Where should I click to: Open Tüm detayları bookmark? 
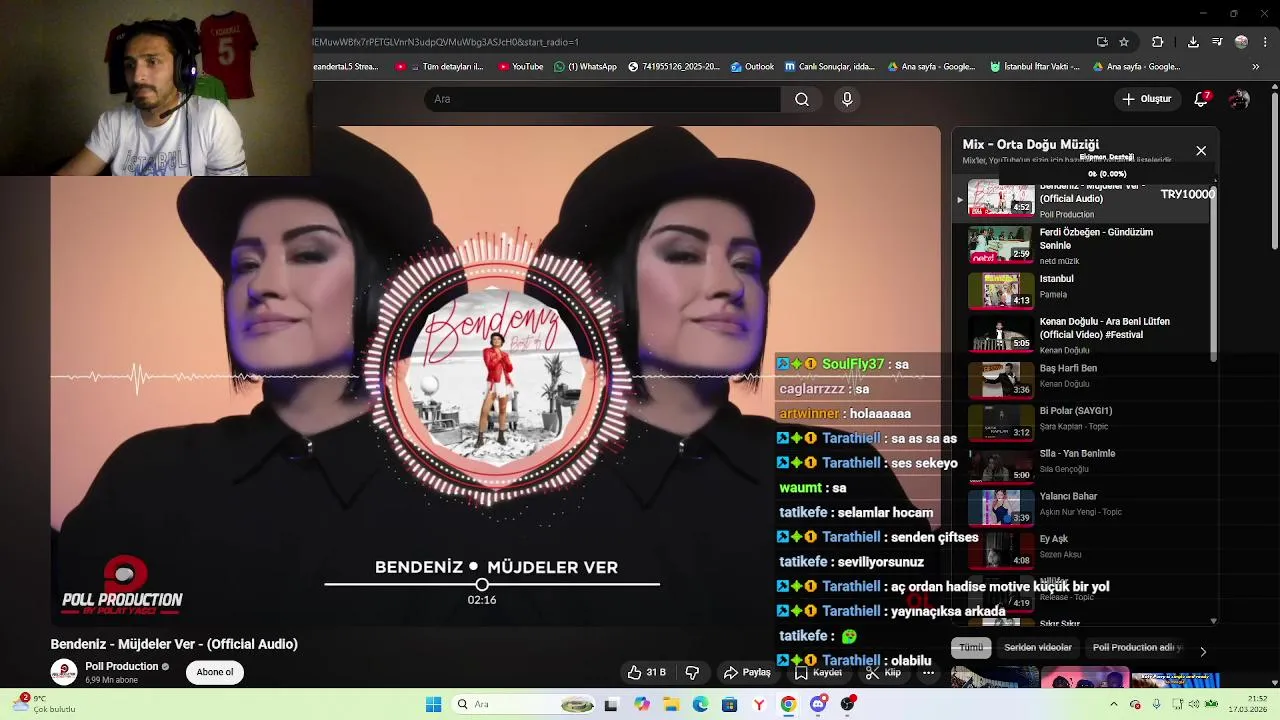point(440,67)
